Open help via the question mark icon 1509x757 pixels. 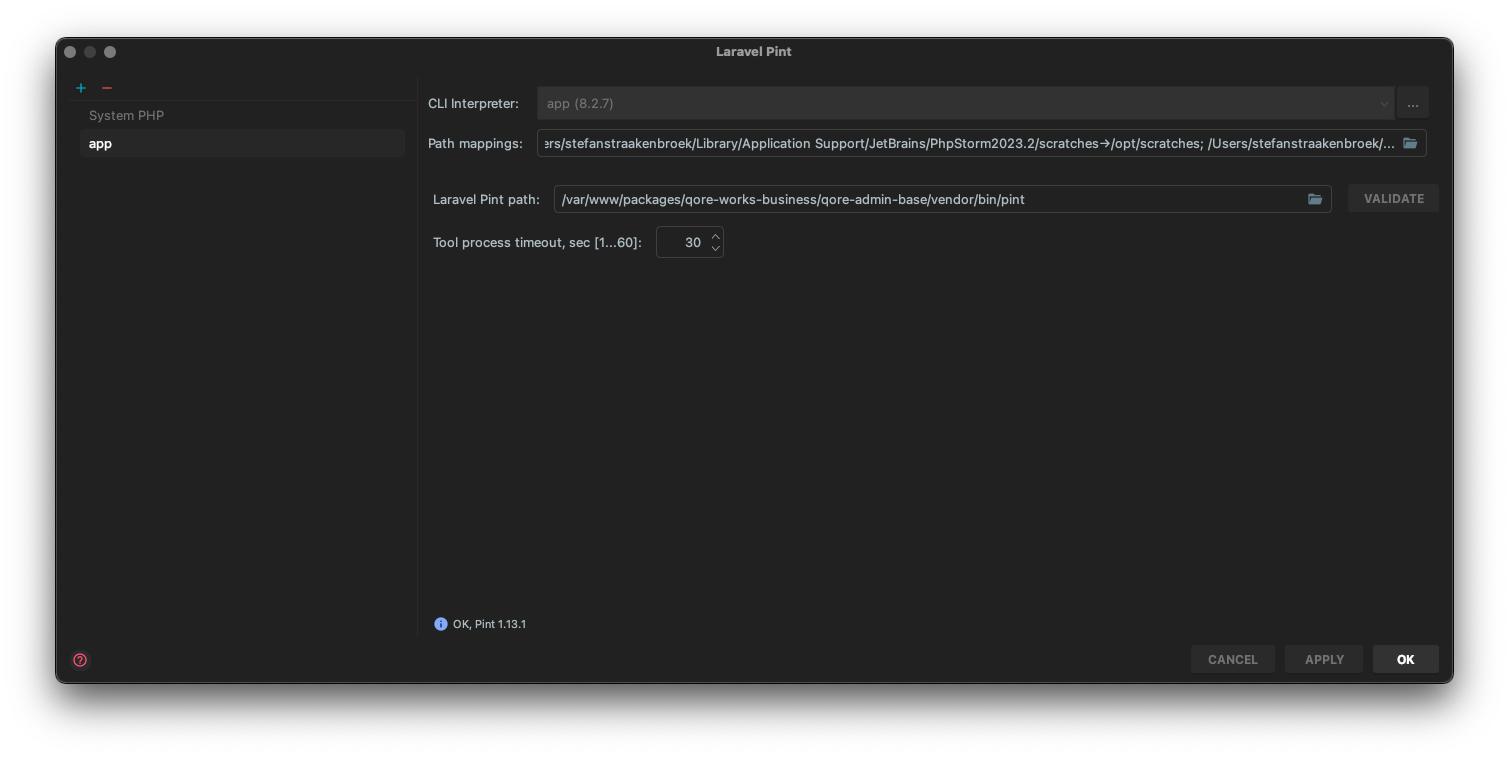[80, 660]
